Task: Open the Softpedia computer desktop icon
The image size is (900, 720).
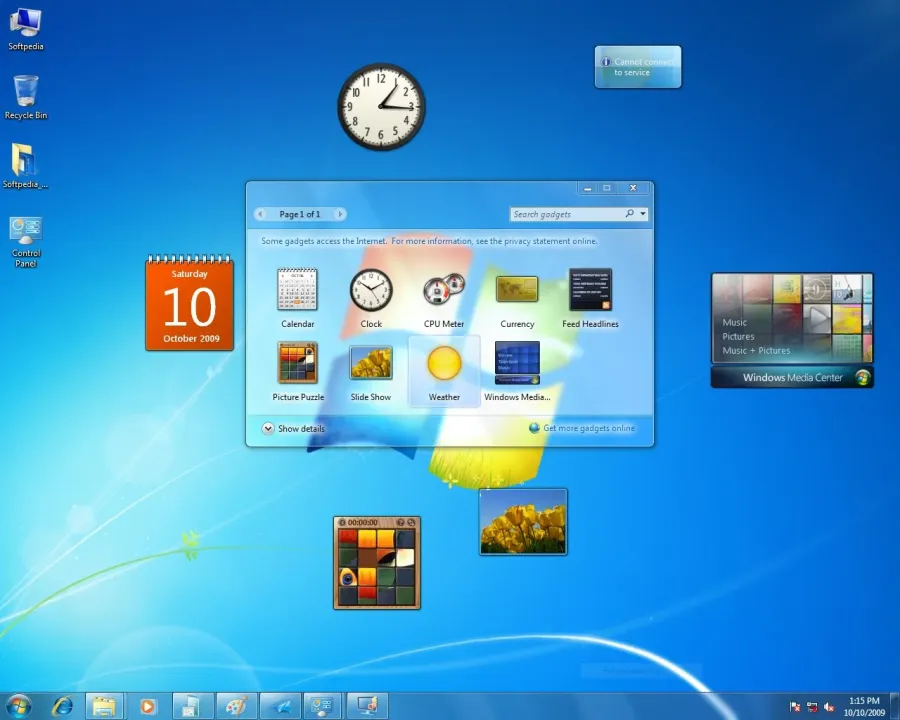Action: pos(25,29)
